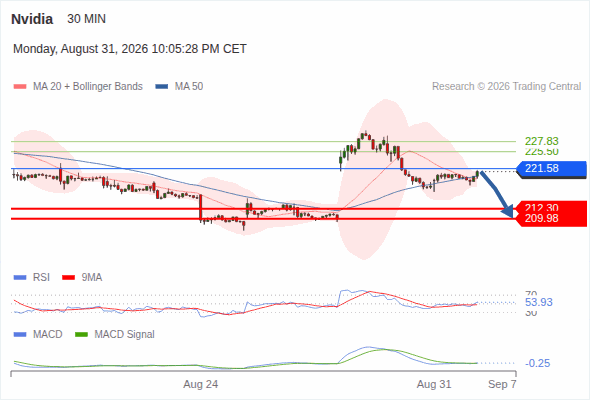Click the blue downward forecast arrow
This screenshot has width=590, height=400.
pos(497,194)
